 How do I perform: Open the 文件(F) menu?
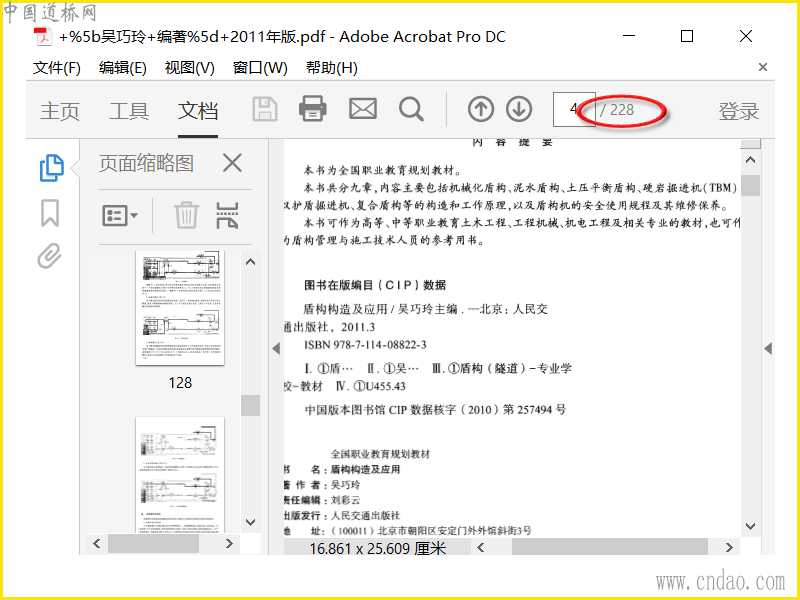tap(57, 68)
